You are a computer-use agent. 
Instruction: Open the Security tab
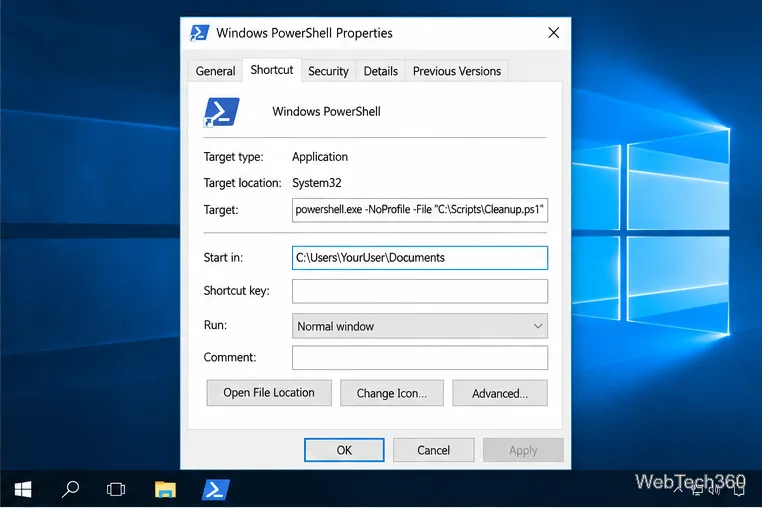point(329,71)
